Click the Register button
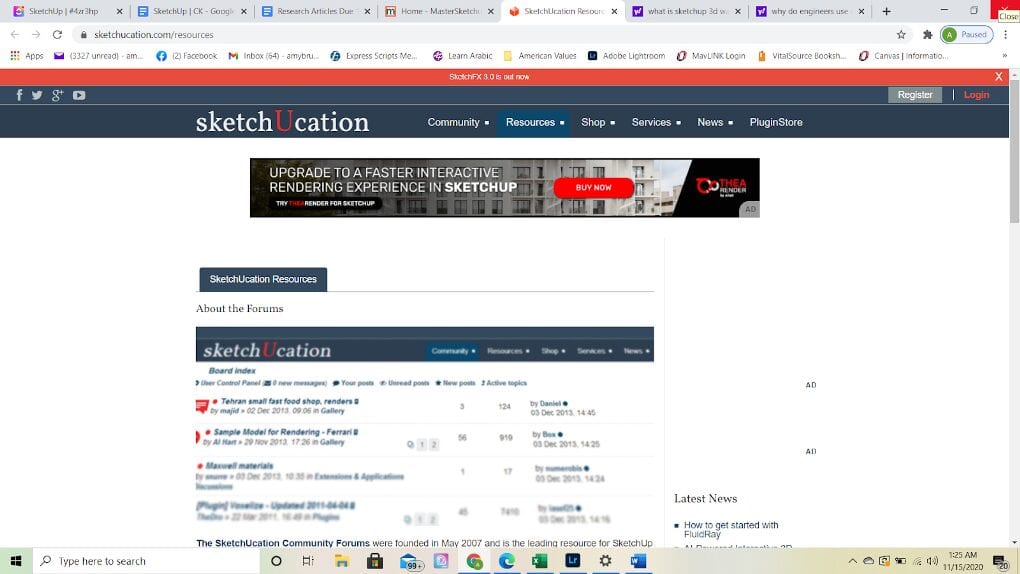This screenshot has height=574, width=1020. pyautogui.click(x=915, y=95)
